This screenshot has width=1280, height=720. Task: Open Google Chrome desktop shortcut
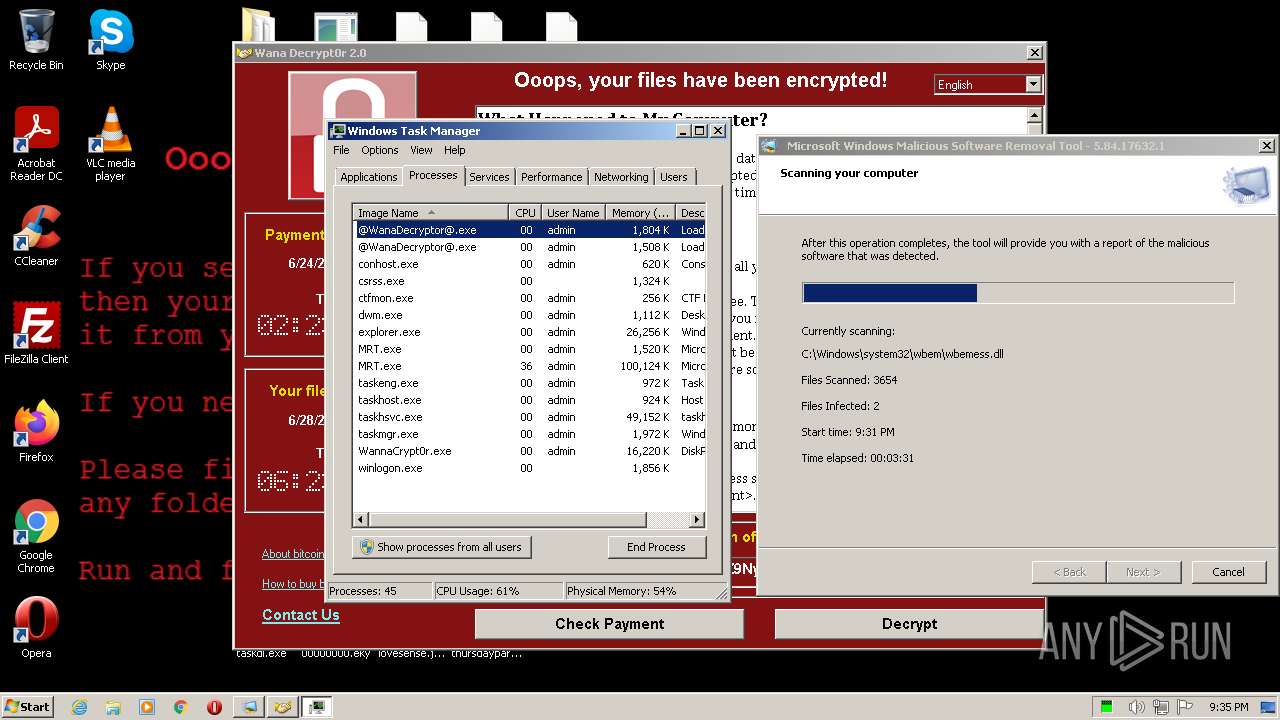36,536
